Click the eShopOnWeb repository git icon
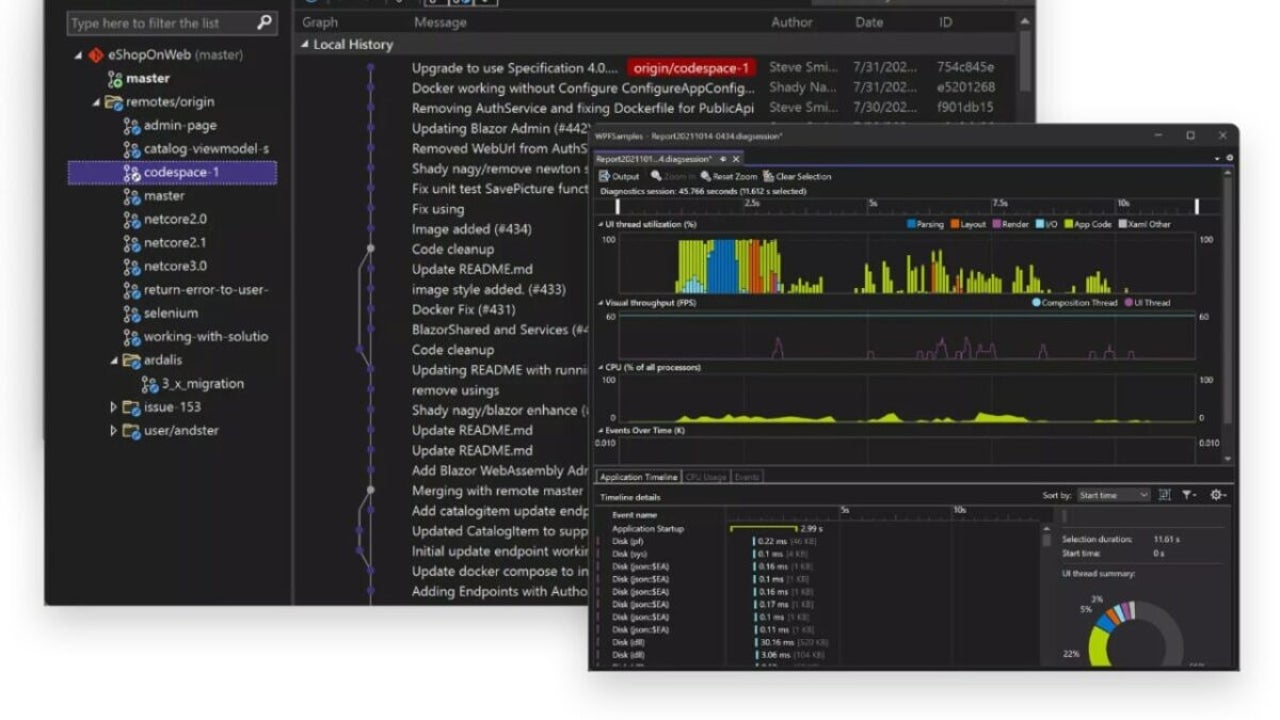The image size is (1280, 720). click(96, 55)
